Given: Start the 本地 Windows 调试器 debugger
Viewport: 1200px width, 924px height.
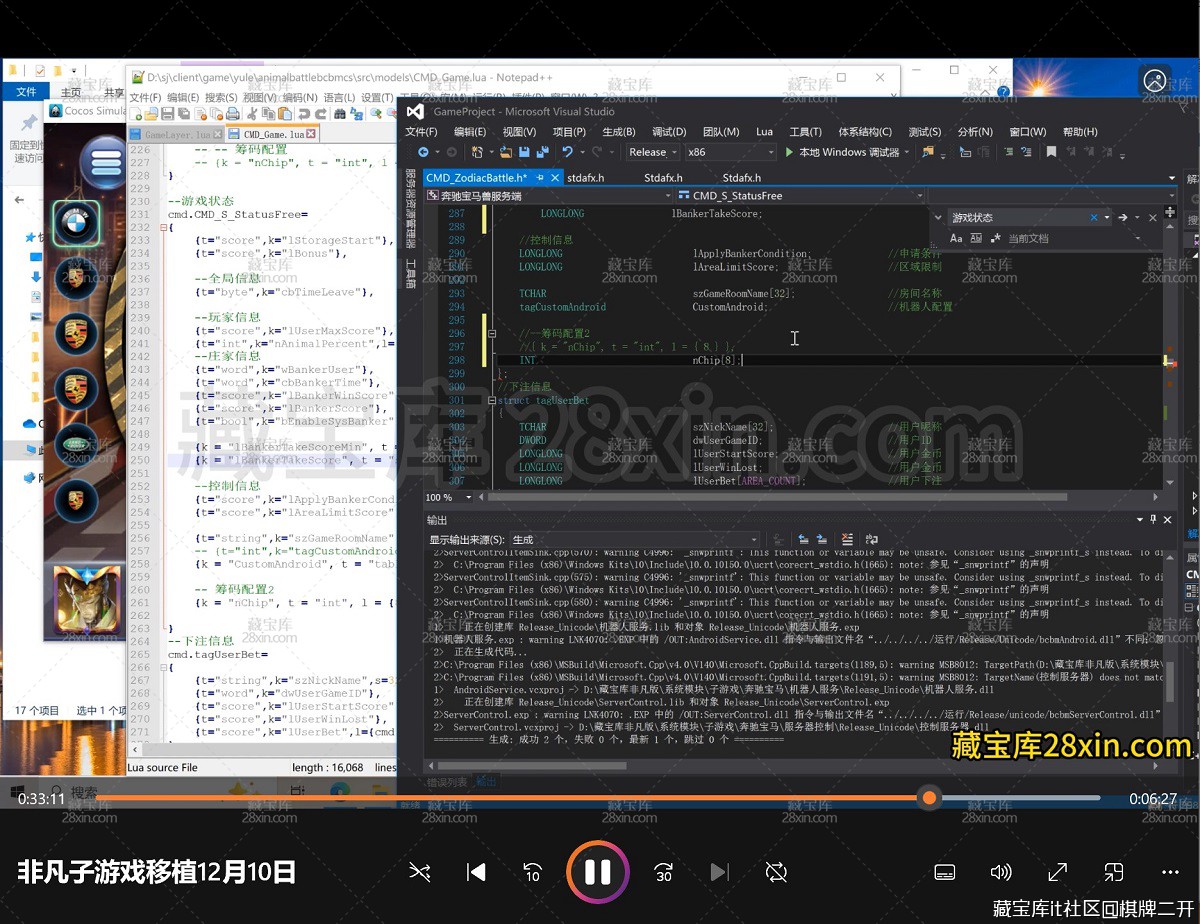Looking at the screenshot, I should tap(843, 152).
